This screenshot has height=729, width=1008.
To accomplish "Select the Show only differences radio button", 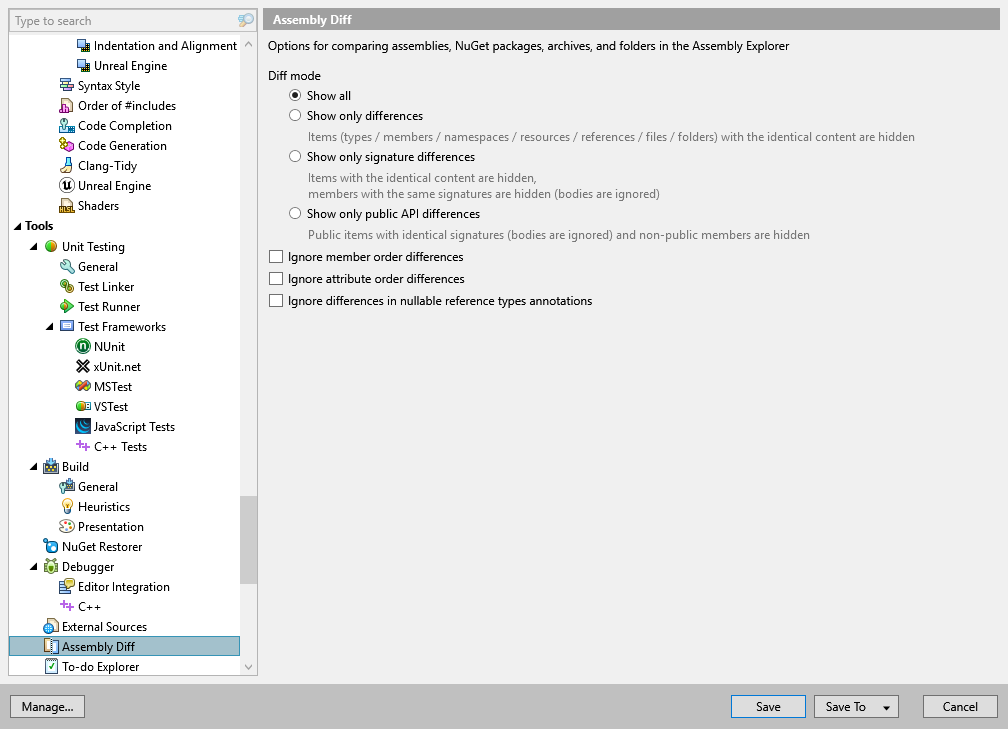I will 295,115.
